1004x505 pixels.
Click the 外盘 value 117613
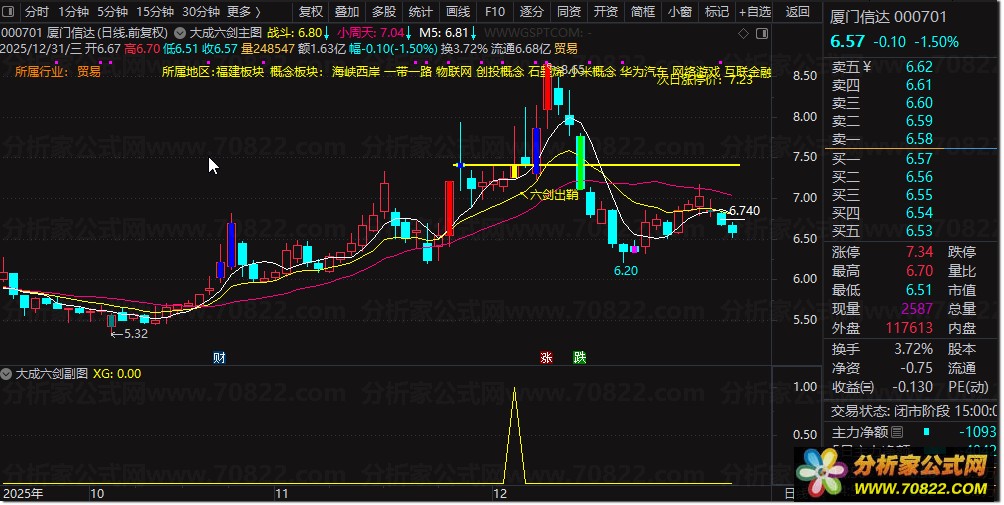click(x=909, y=328)
